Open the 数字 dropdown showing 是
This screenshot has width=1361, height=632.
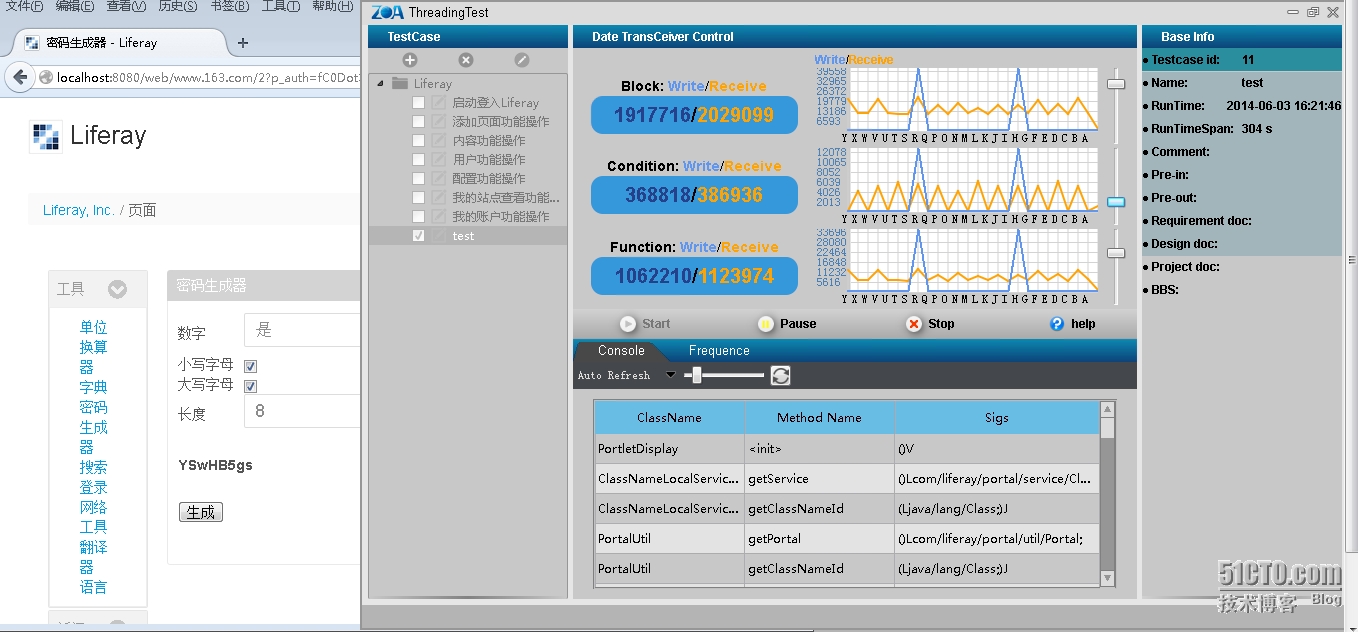pyautogui.click(x=302, y=330)
